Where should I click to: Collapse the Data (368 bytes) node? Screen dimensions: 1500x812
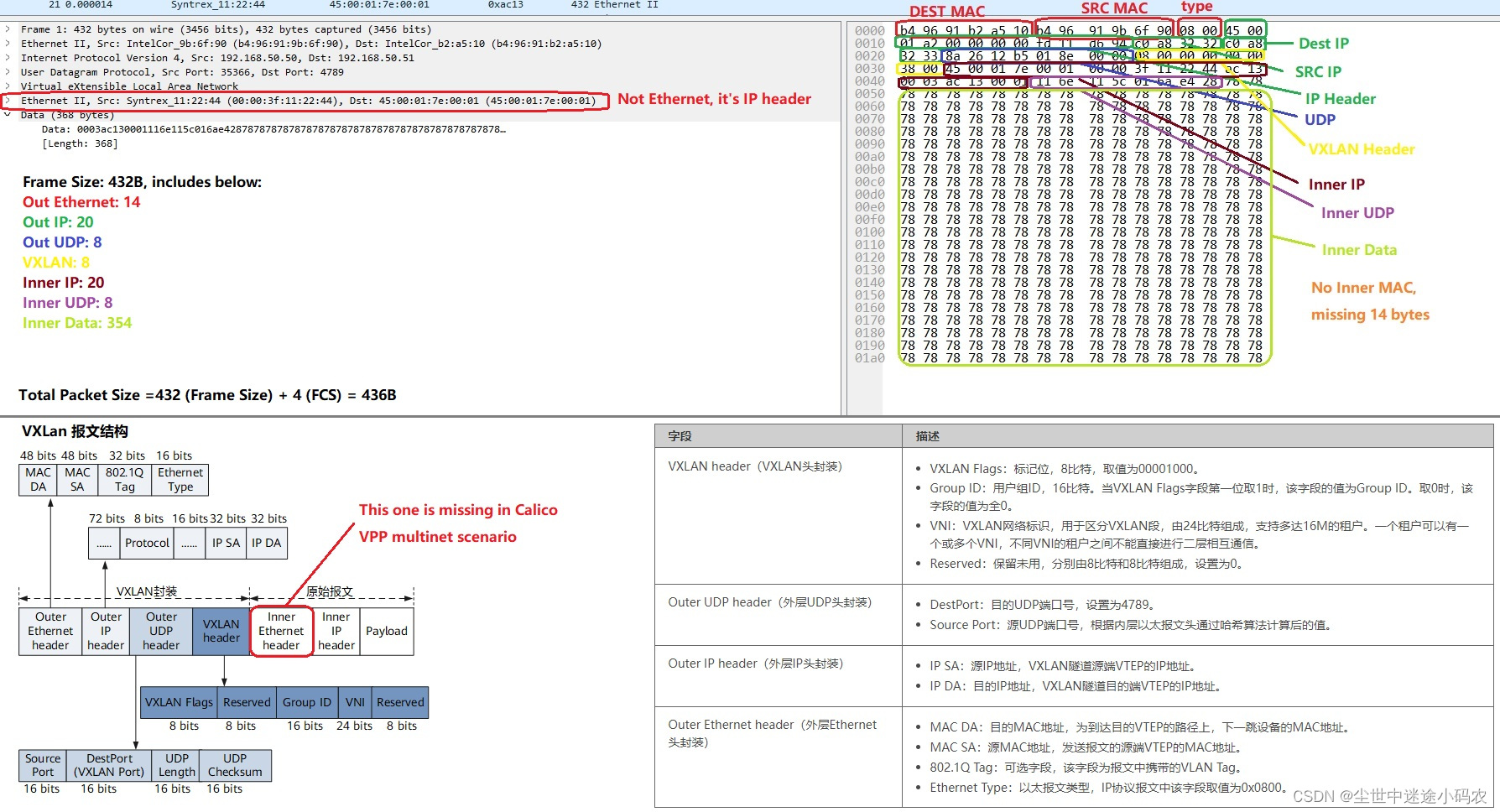point(8,115)
